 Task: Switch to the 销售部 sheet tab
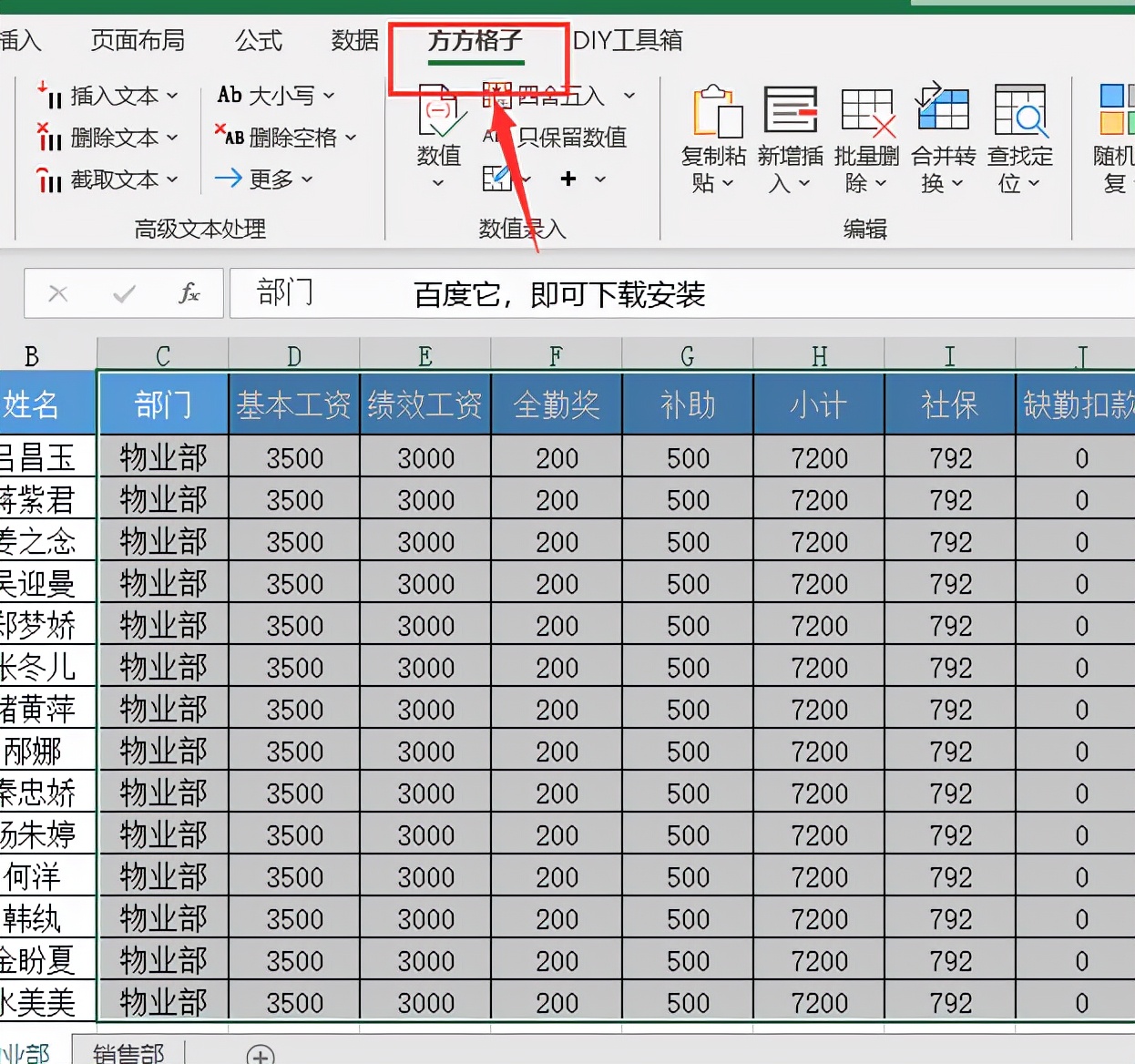pyautogui.click(x=127, y=1054)
